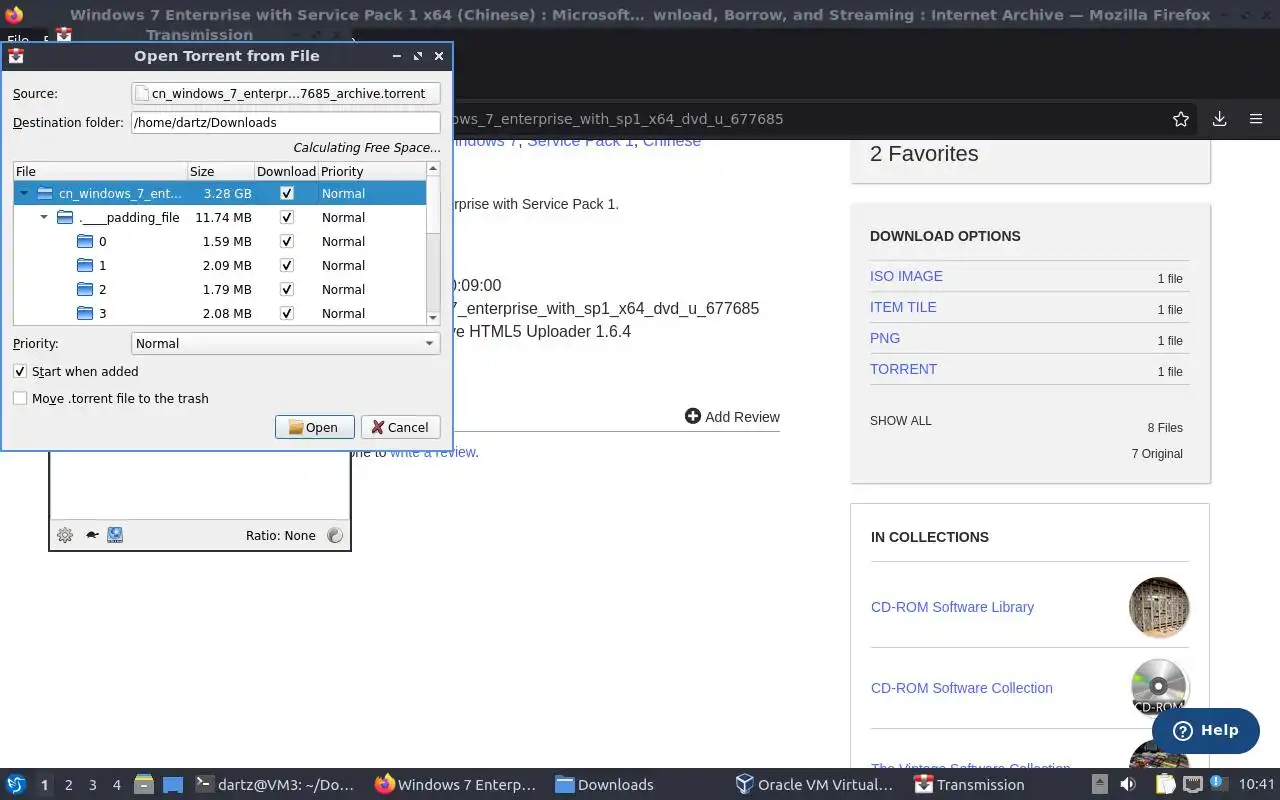
Task: Open Firefox downloads panel arrow icon
Action: tap(1219, 119)
